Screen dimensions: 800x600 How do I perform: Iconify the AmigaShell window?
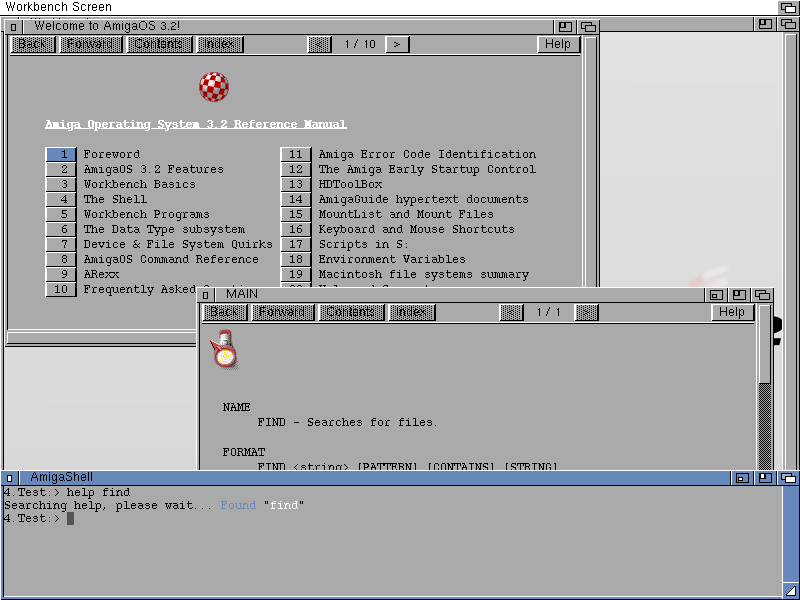[742, 478]
